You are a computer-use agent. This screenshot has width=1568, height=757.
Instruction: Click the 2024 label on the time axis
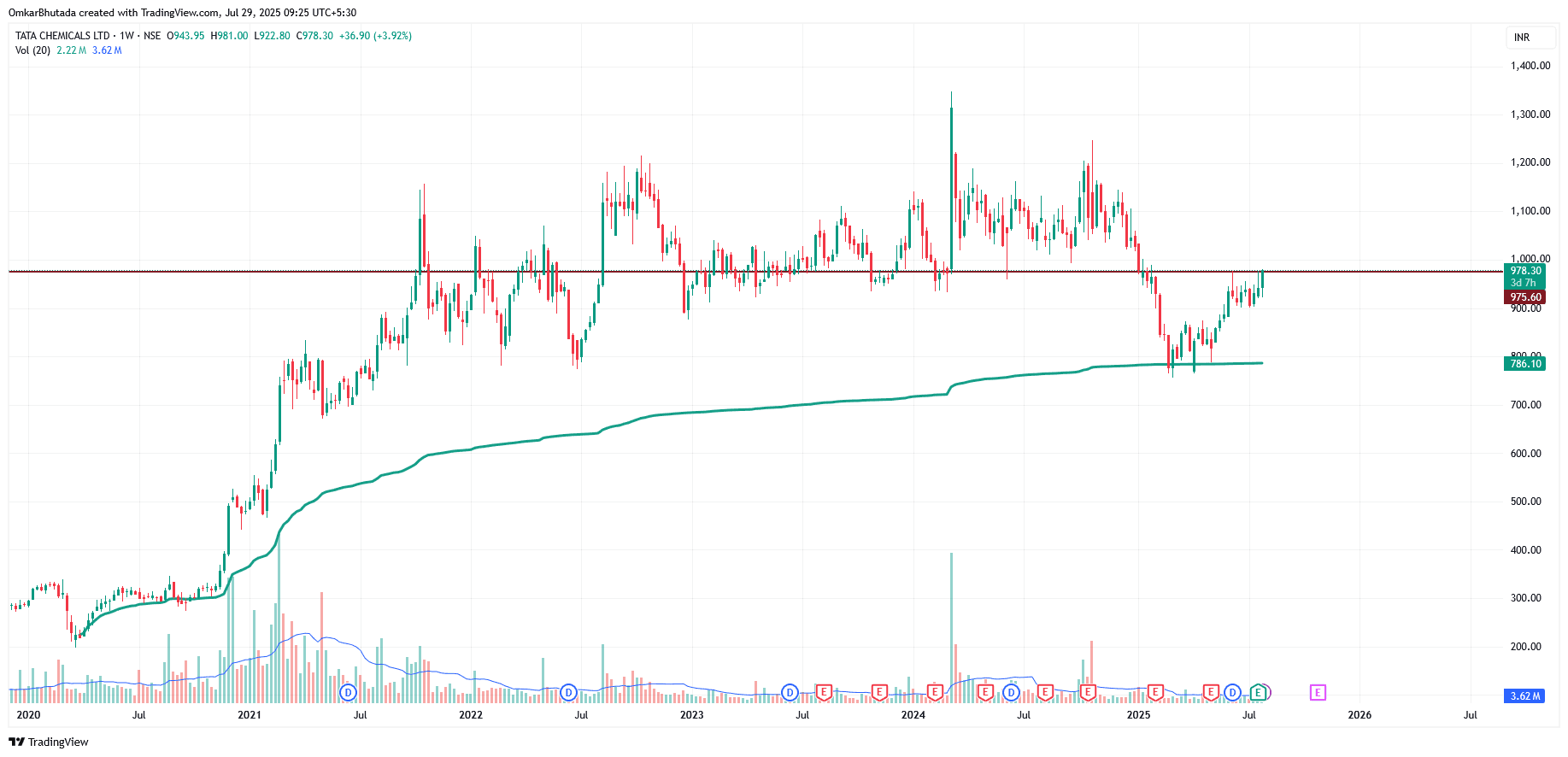(913, 715)
